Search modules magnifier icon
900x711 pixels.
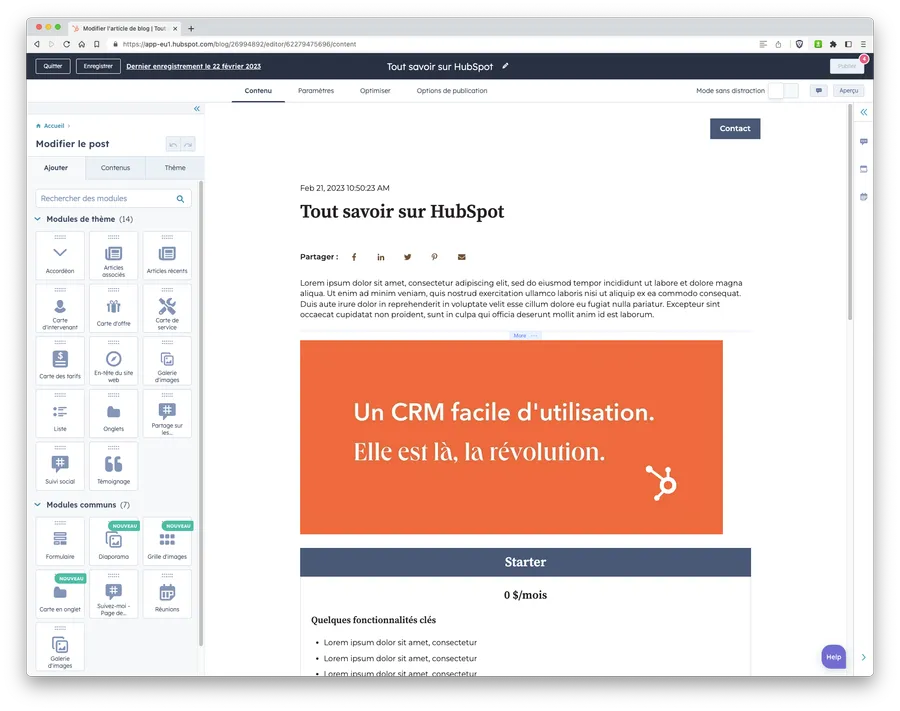(180, 199)
